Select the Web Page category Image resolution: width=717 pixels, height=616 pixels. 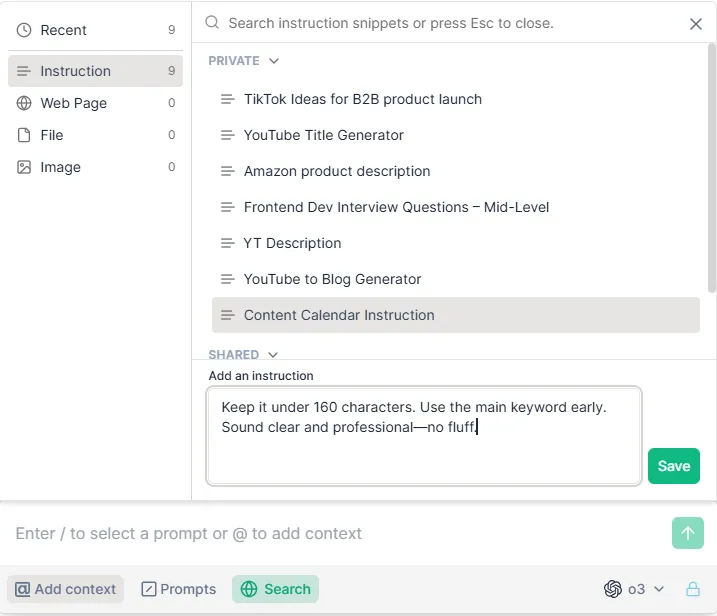pos(95,103)
